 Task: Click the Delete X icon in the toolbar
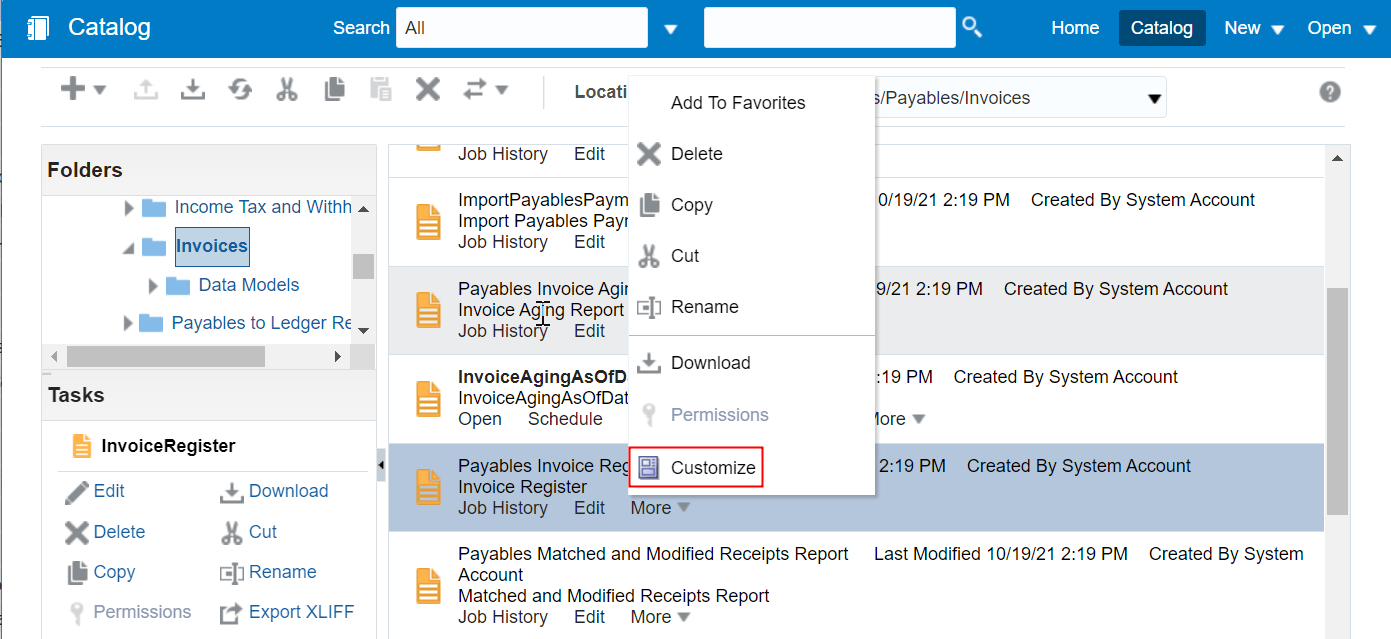tap(427, 89)
